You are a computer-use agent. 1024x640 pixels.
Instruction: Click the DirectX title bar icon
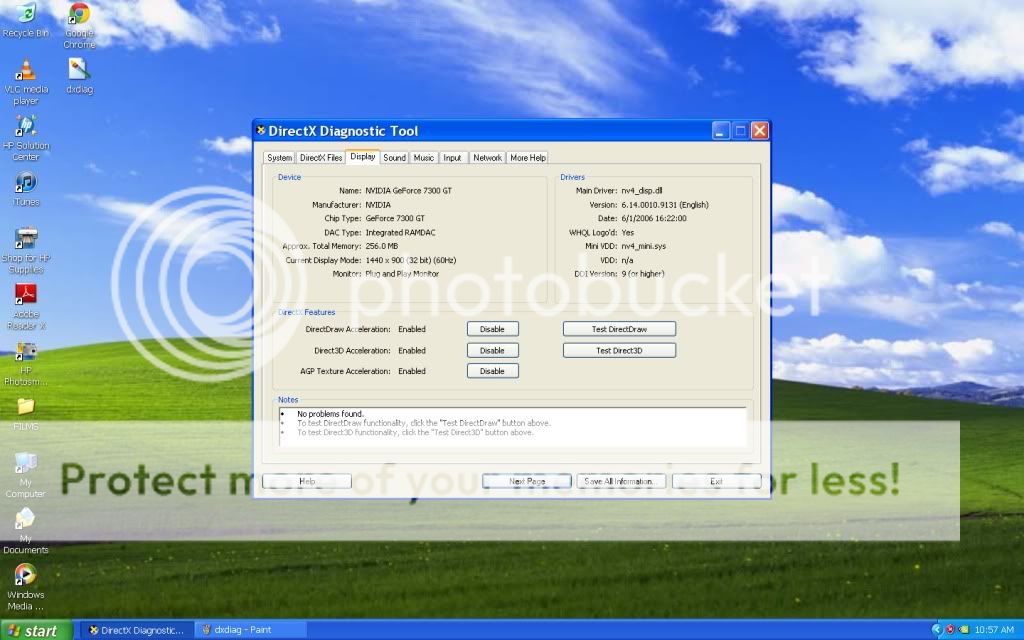261,130
